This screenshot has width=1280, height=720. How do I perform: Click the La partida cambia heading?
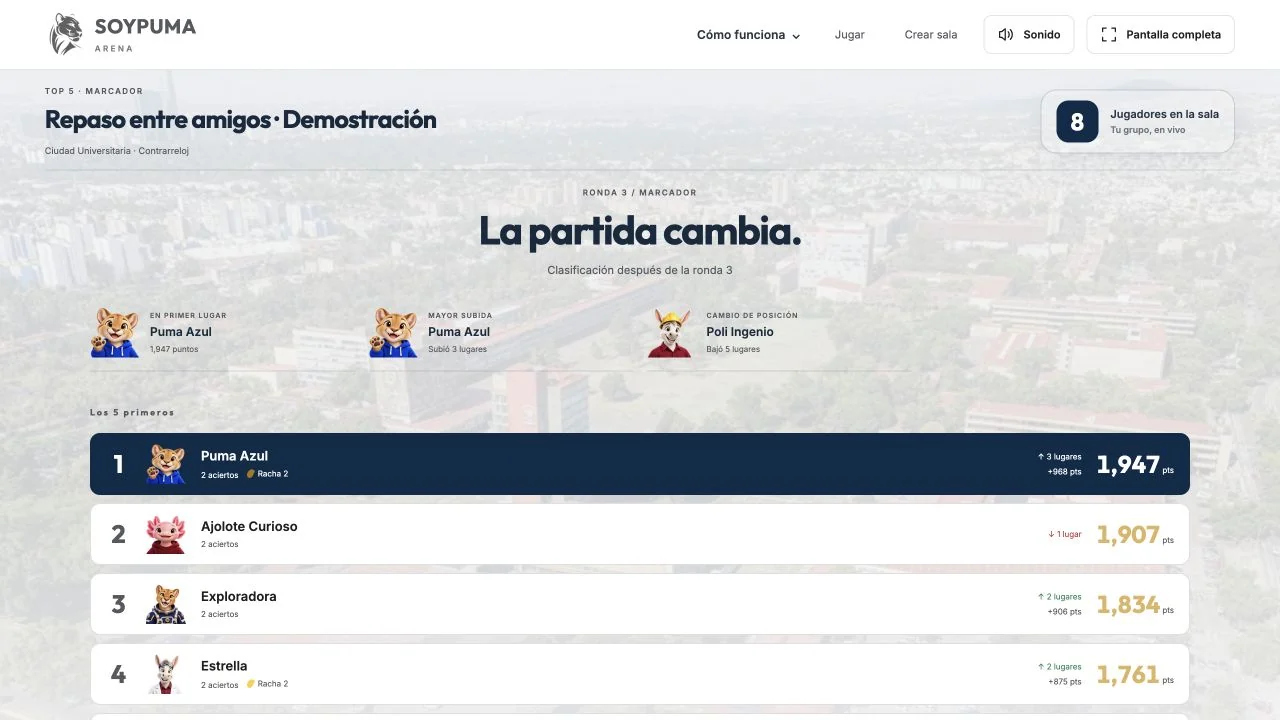coord(640,232)
